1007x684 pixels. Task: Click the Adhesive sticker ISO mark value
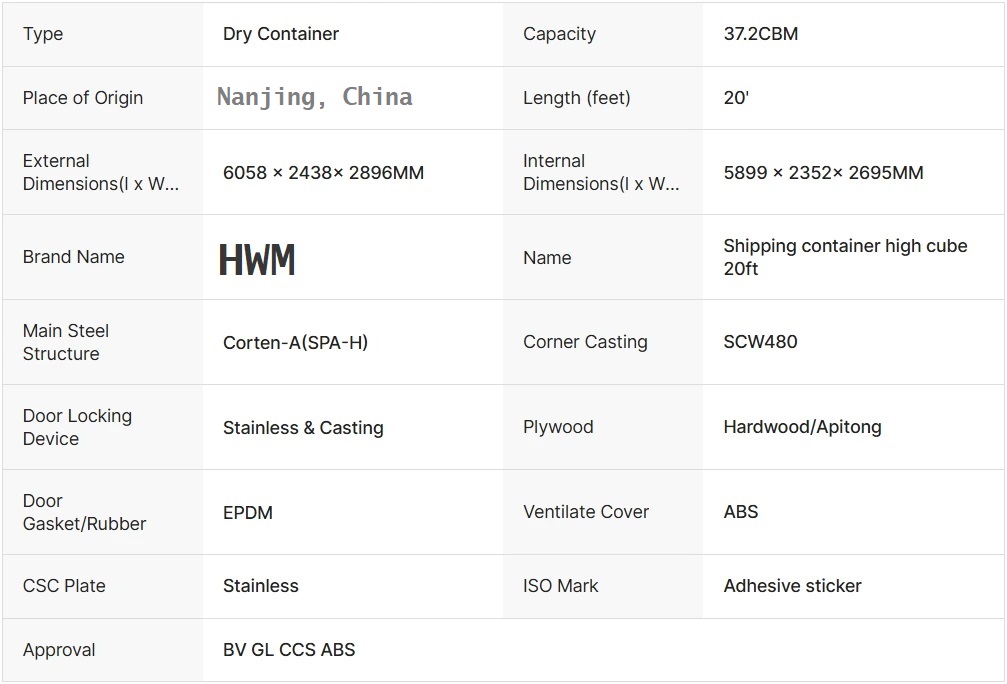pyautogui.click(x=792, y=586)
